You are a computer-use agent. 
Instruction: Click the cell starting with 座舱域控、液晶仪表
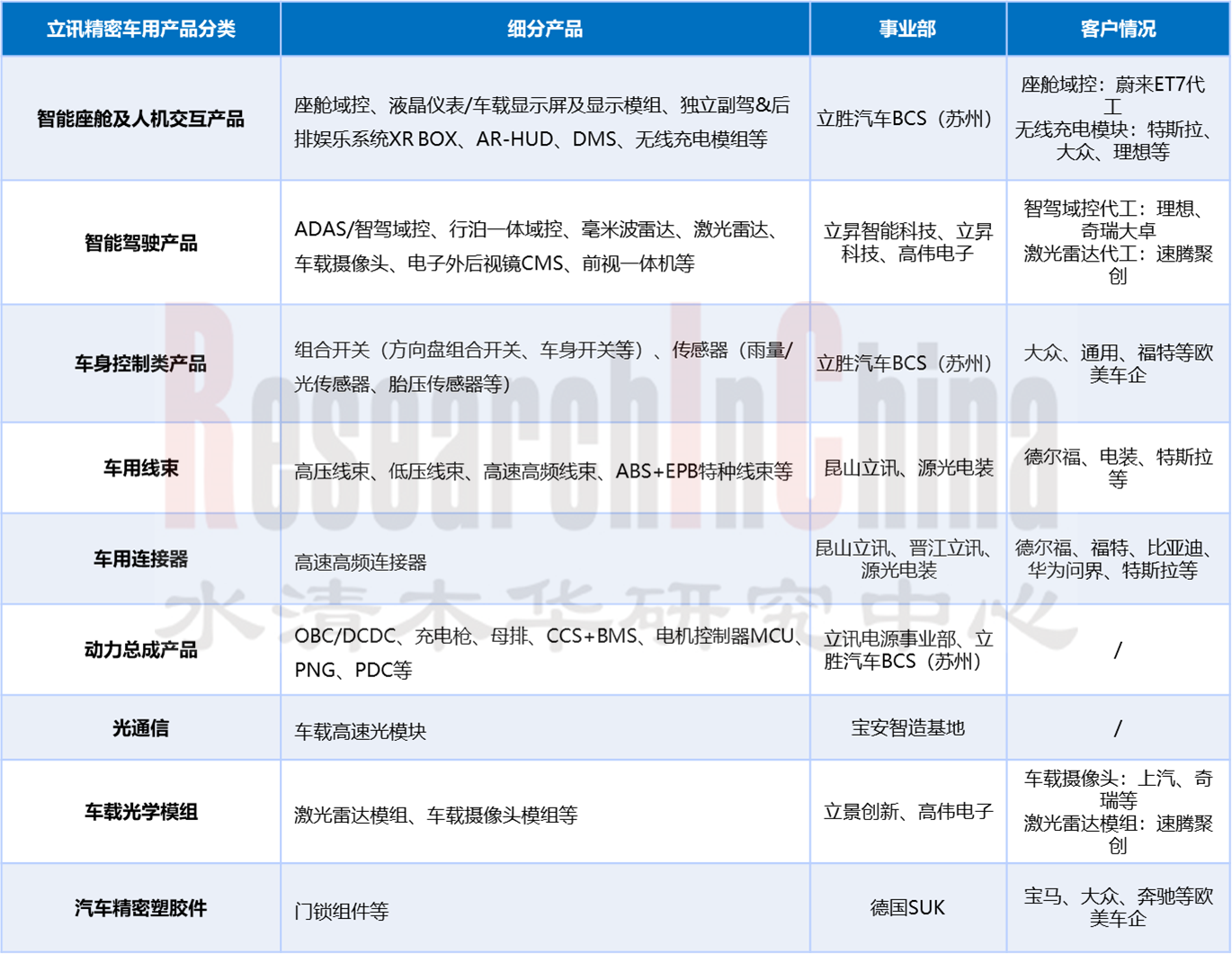click(x=545, y=119)
